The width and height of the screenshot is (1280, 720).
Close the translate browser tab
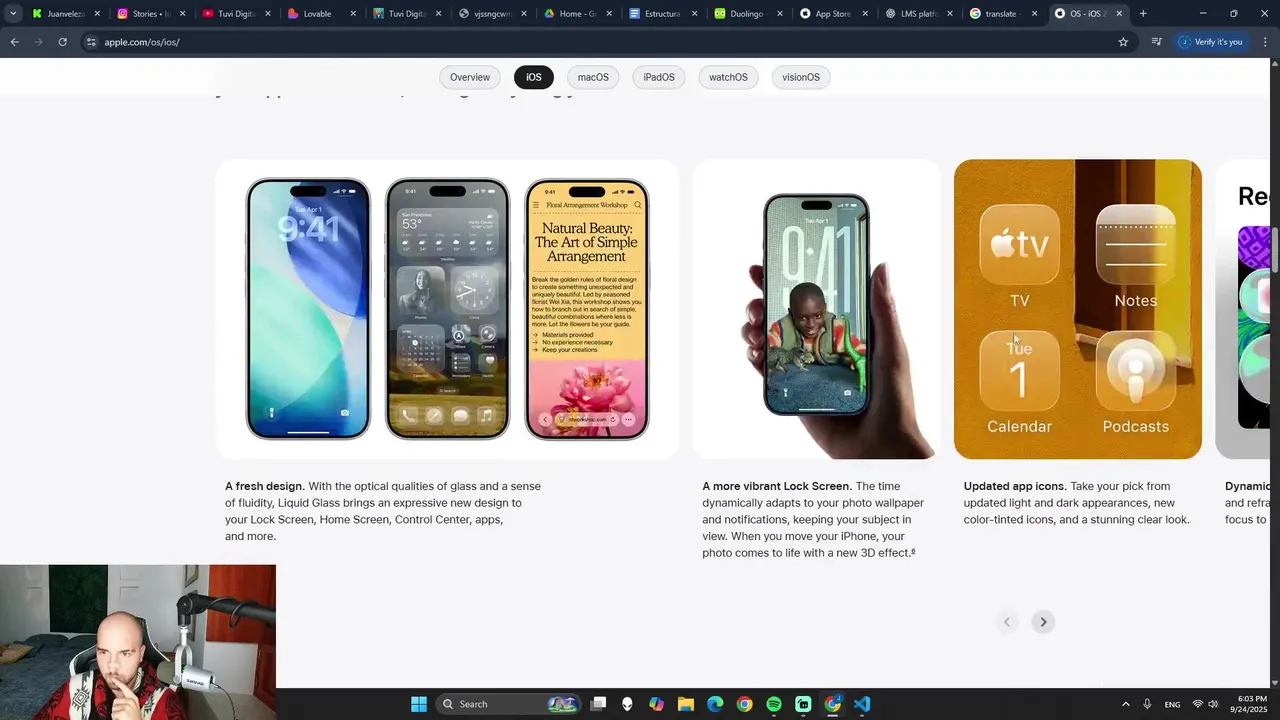pos(1034,14)
